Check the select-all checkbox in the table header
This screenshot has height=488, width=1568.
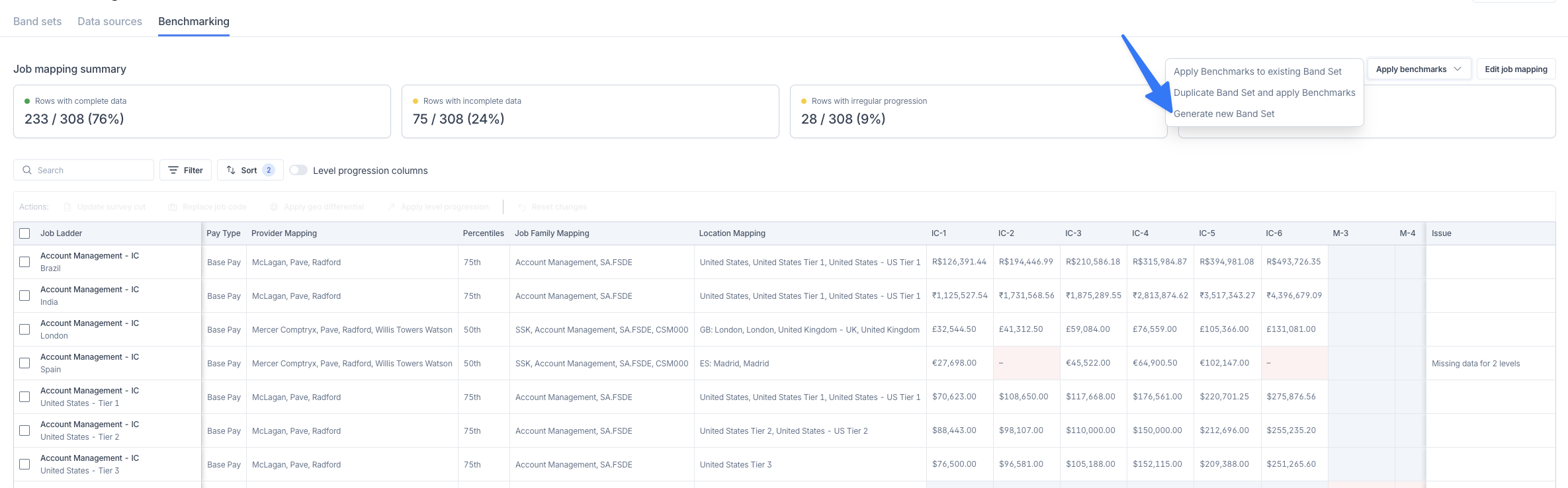point(24,233)
